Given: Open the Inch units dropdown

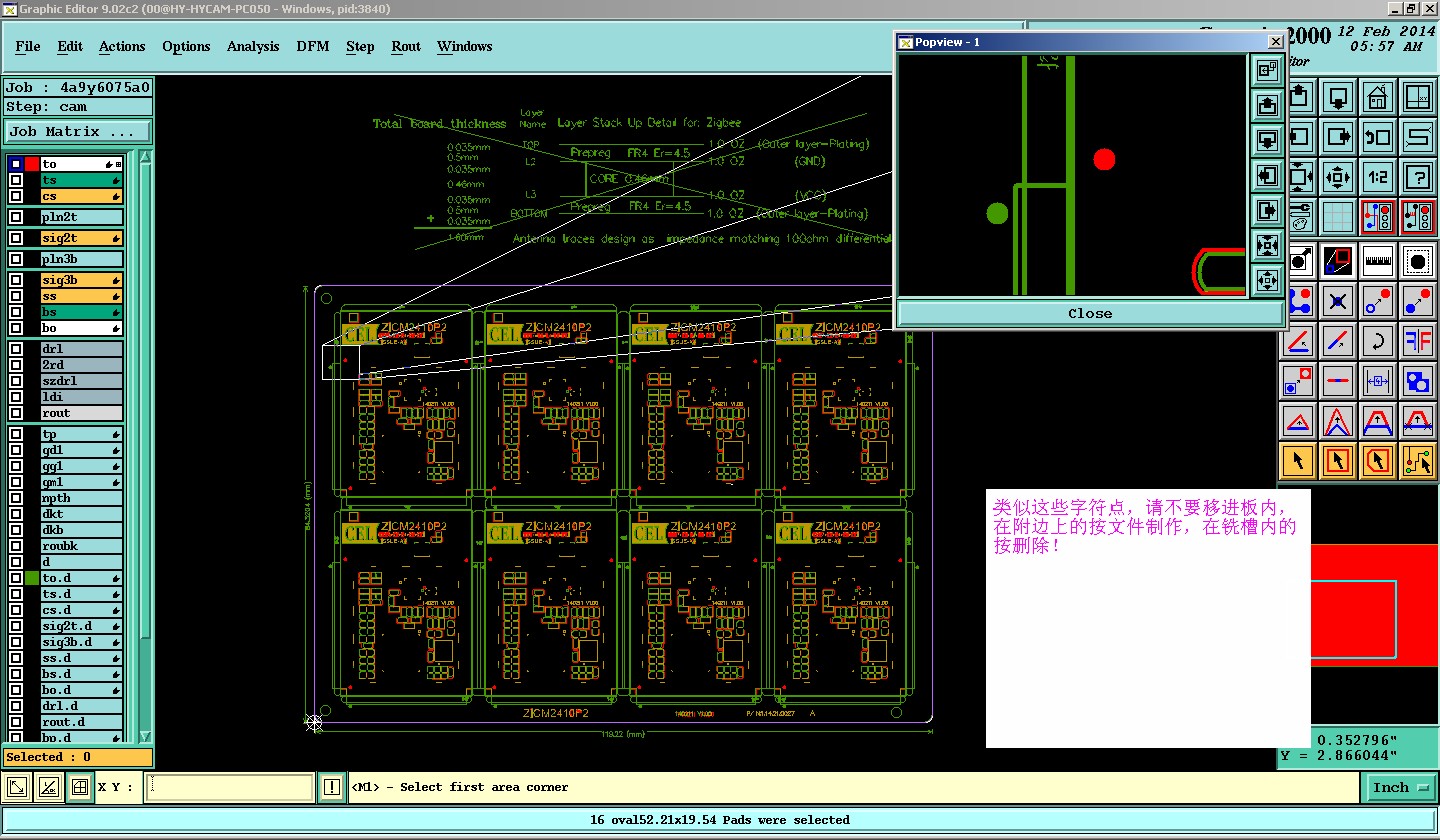Looking at the screenshot, I should [1399, 788].
